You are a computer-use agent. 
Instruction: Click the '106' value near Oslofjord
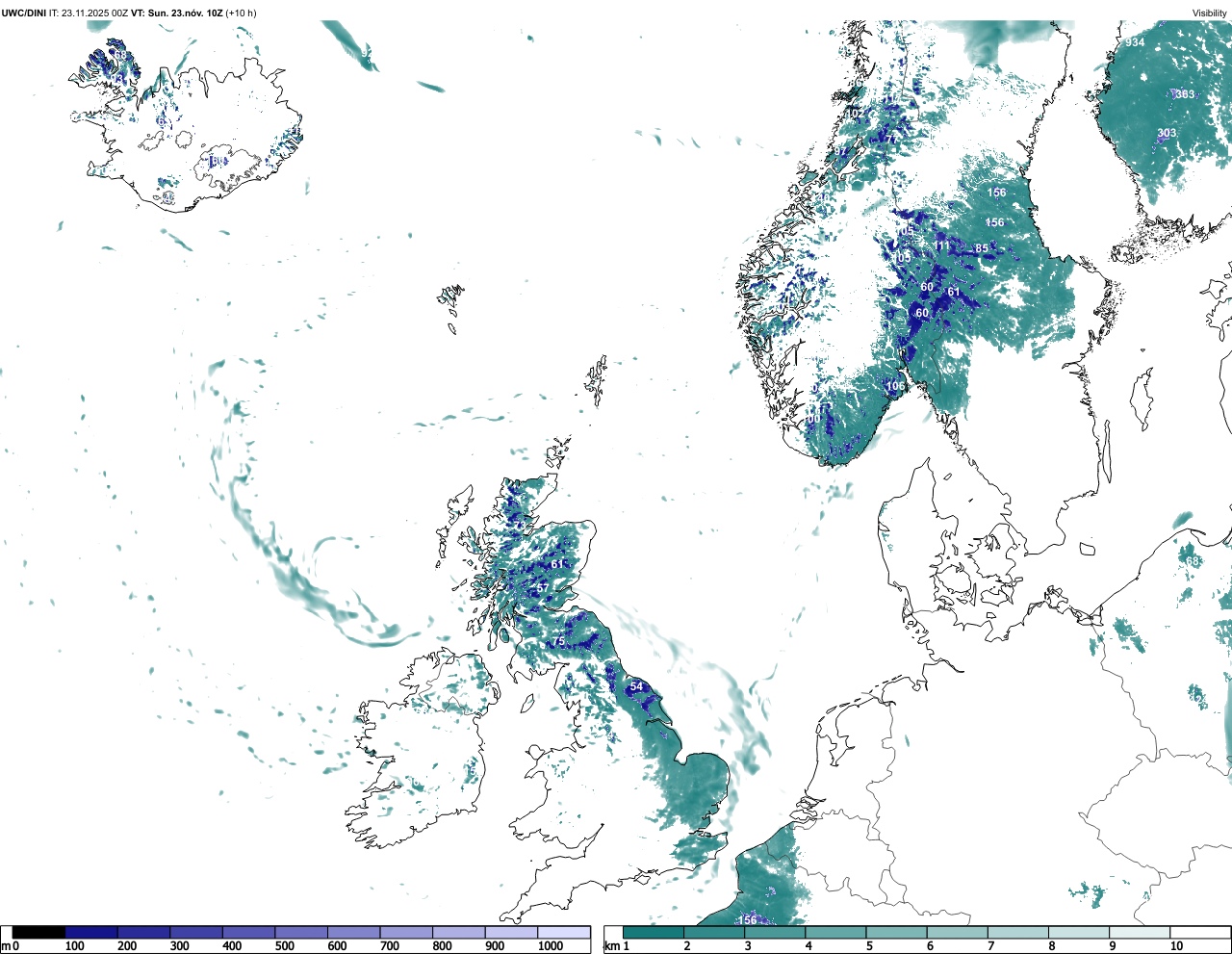pyautogui.click(x=896, y=386)
